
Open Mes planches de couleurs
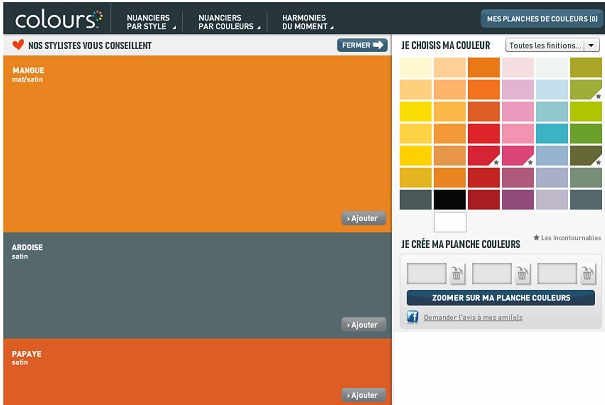541,18
